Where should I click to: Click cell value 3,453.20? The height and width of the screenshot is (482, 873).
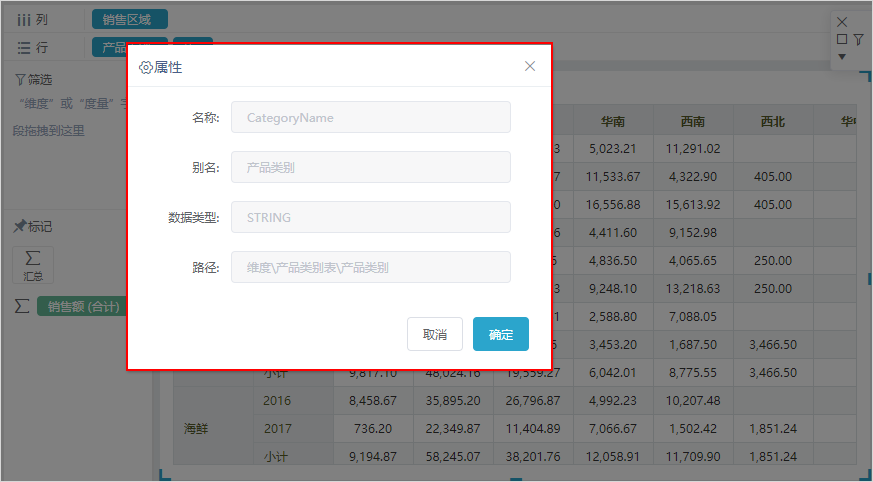(x=613, y=345)
